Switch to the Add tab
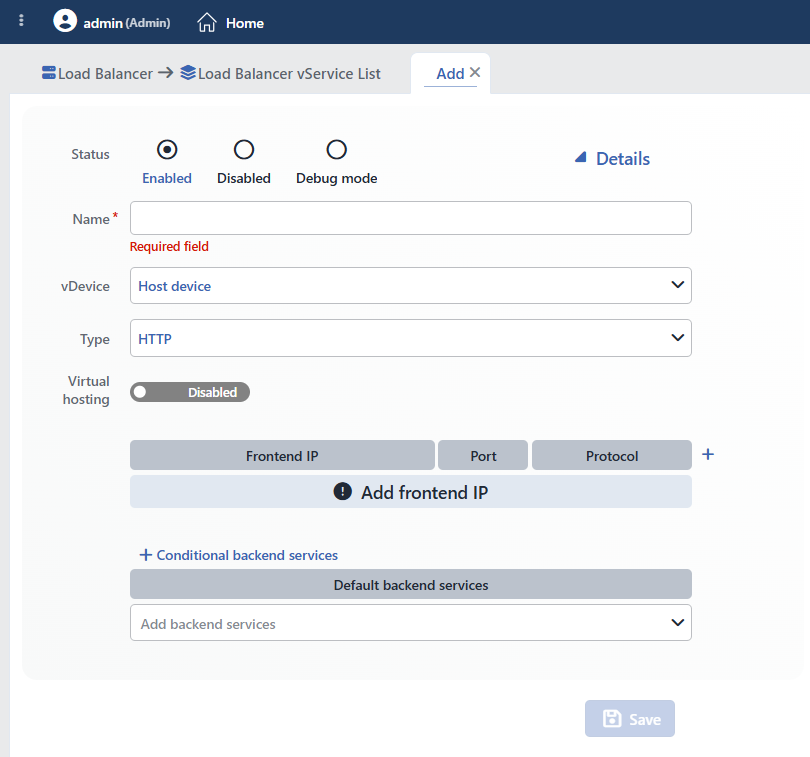The width and height of the screenshot is (810, 757). [450, 74]
